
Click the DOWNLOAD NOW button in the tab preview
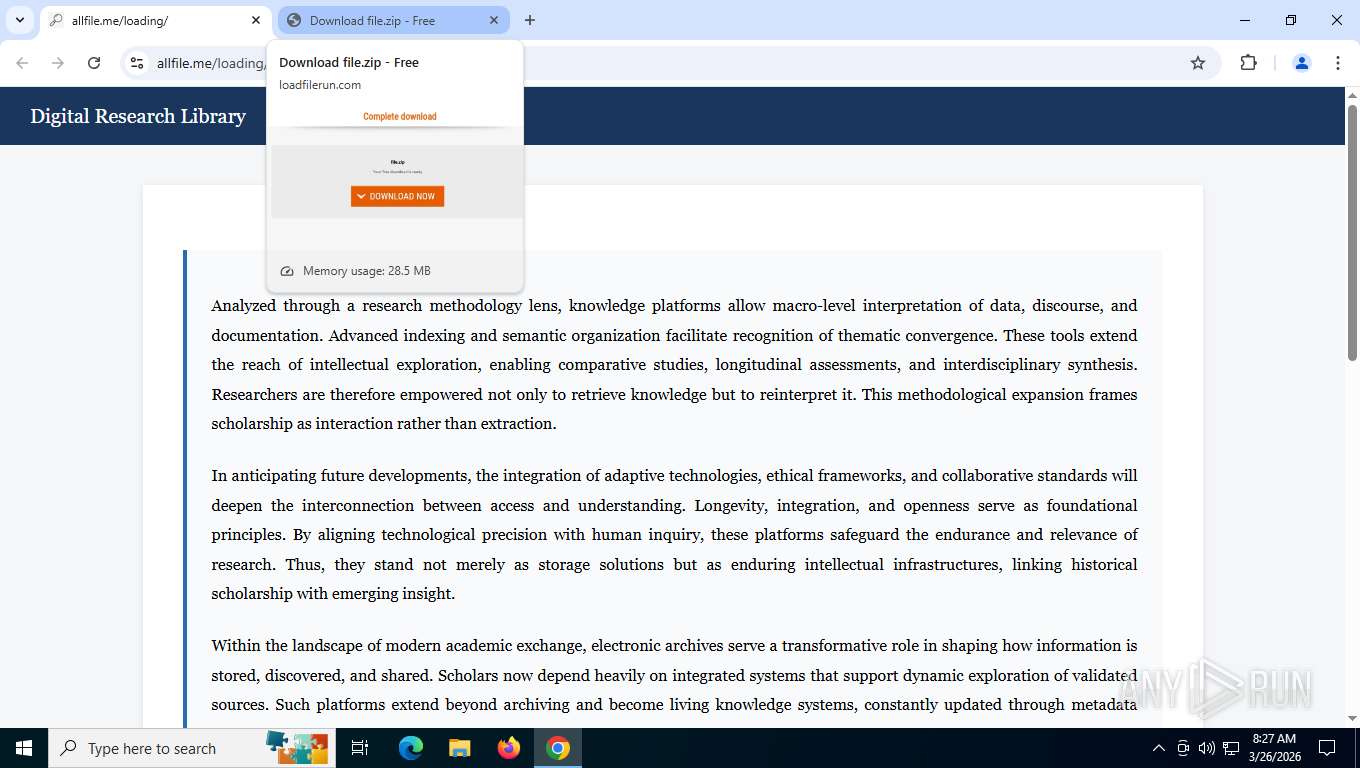pyautogui.click(x=397, y=196)
